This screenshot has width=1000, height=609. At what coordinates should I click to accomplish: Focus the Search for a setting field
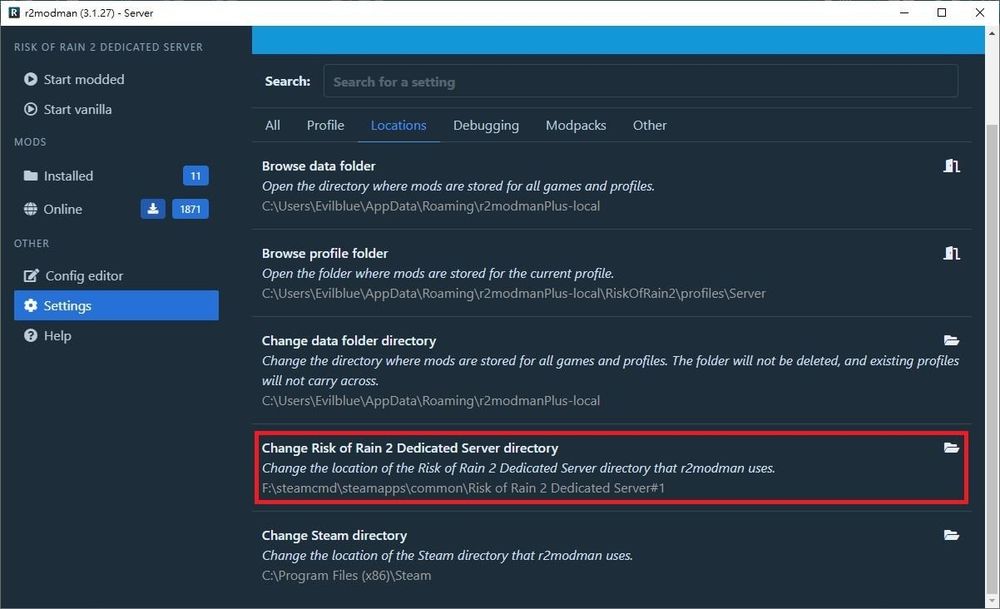pyautogui.click(x=640, y=82)
